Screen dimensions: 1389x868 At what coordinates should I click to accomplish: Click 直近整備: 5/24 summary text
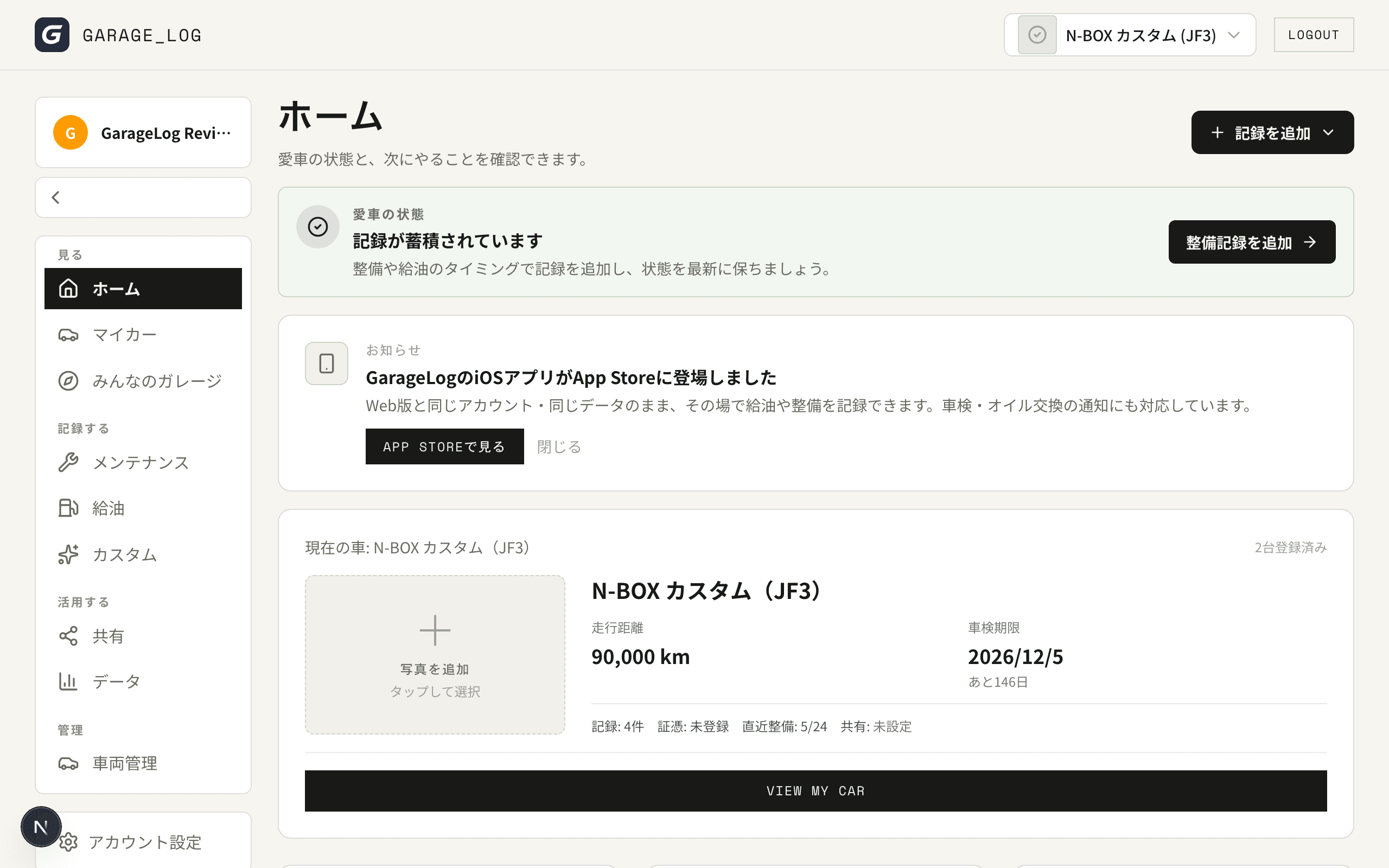pos(785,726)
